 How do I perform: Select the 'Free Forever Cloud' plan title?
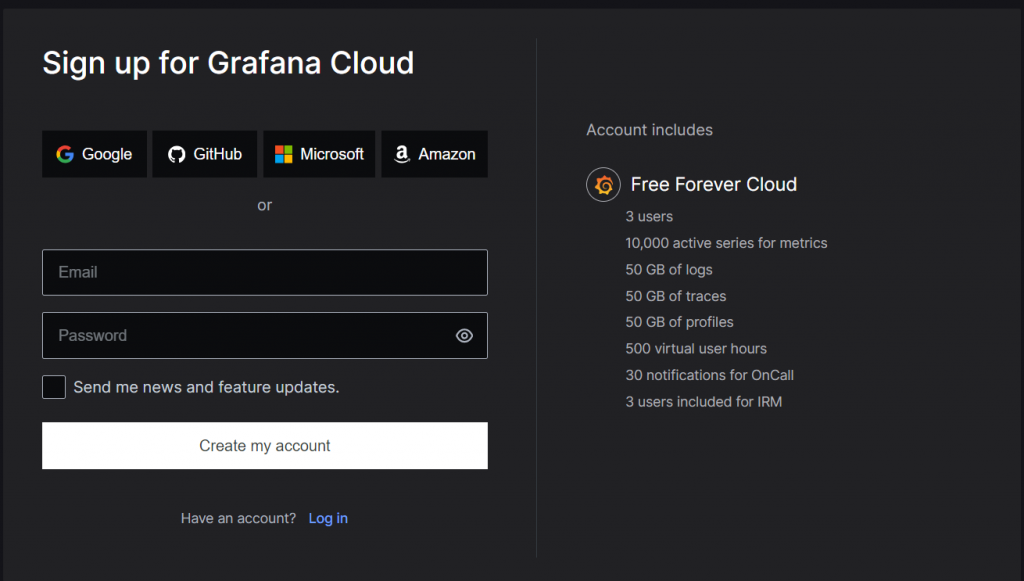(714, 185)
